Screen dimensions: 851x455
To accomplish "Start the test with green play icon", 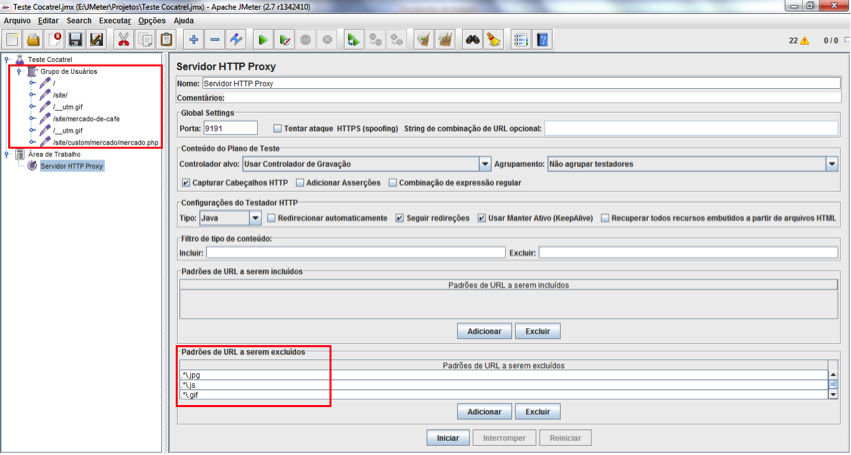I will click(x=263, y=40).
